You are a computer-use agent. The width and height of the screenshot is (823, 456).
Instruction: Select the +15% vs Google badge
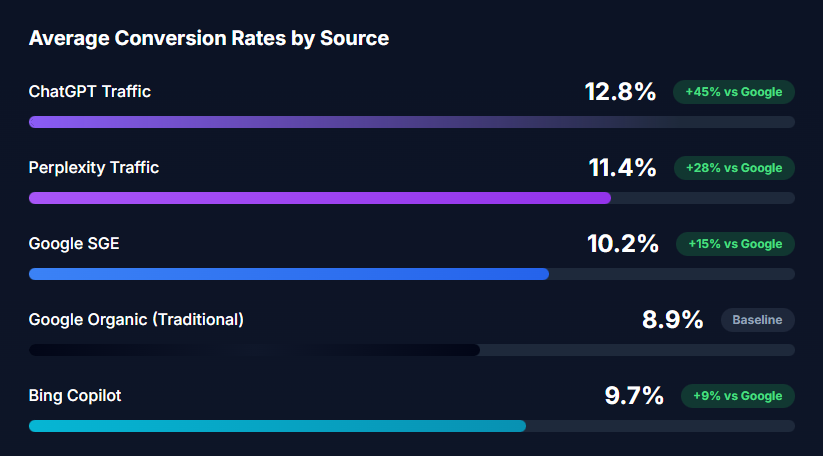click(735, 244)
